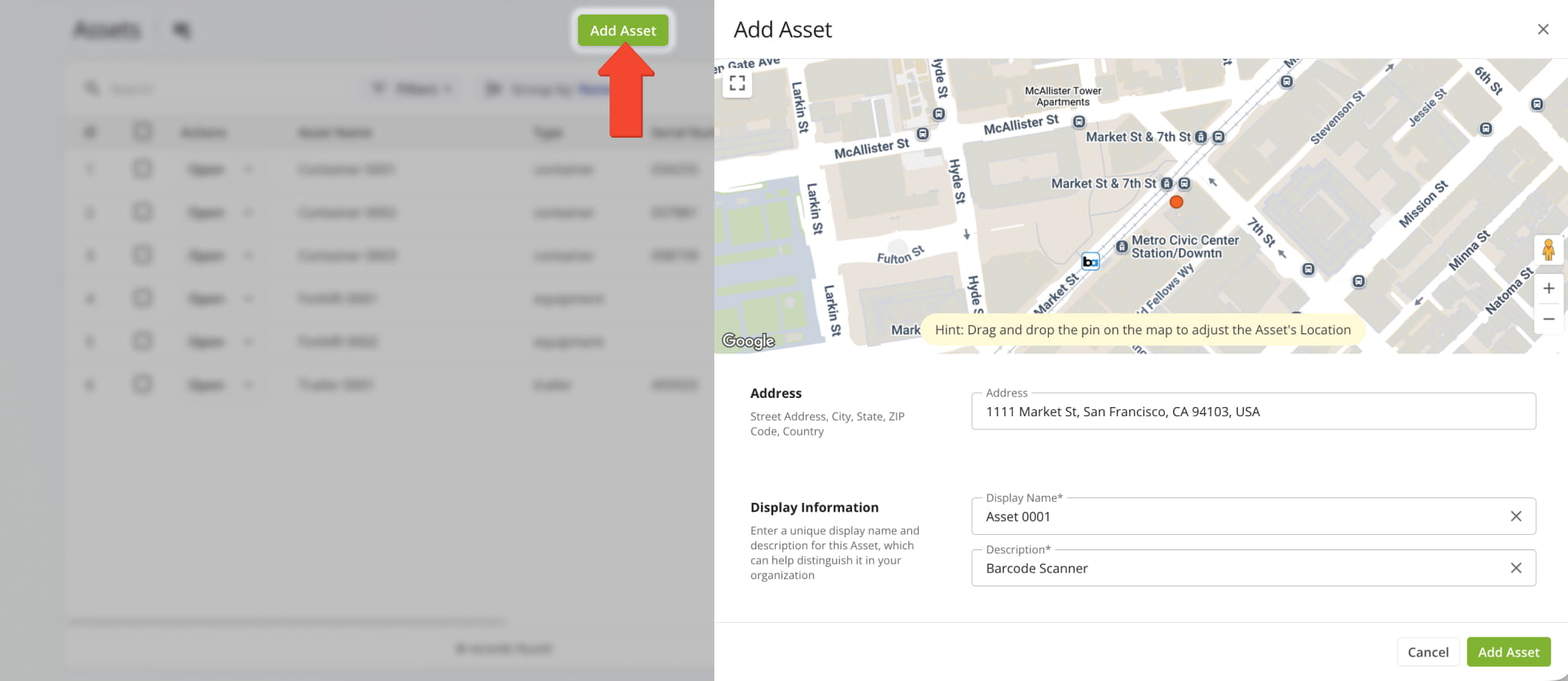
Task: Tick the checkbox for row Forklift 0002
Action: click(142, 340)
